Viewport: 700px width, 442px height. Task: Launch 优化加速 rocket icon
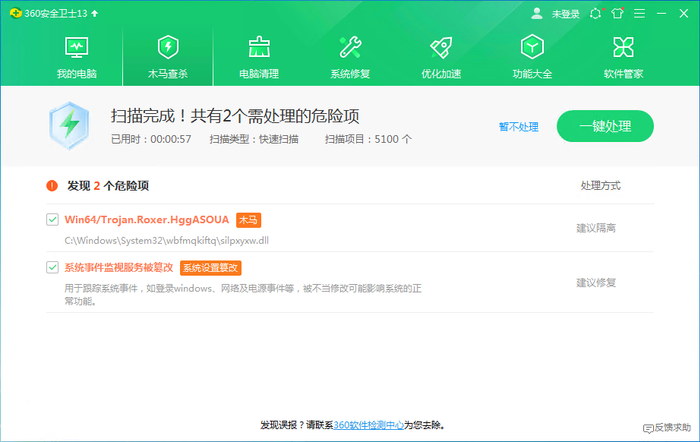coord(441,47)
